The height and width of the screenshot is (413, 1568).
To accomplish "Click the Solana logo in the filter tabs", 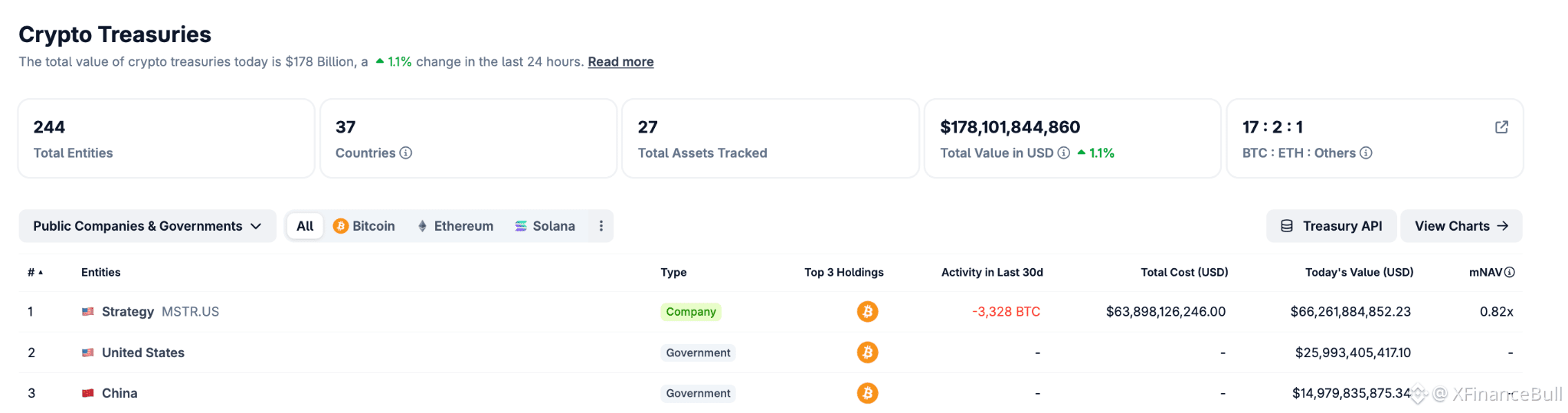I will tap(521, 226).
